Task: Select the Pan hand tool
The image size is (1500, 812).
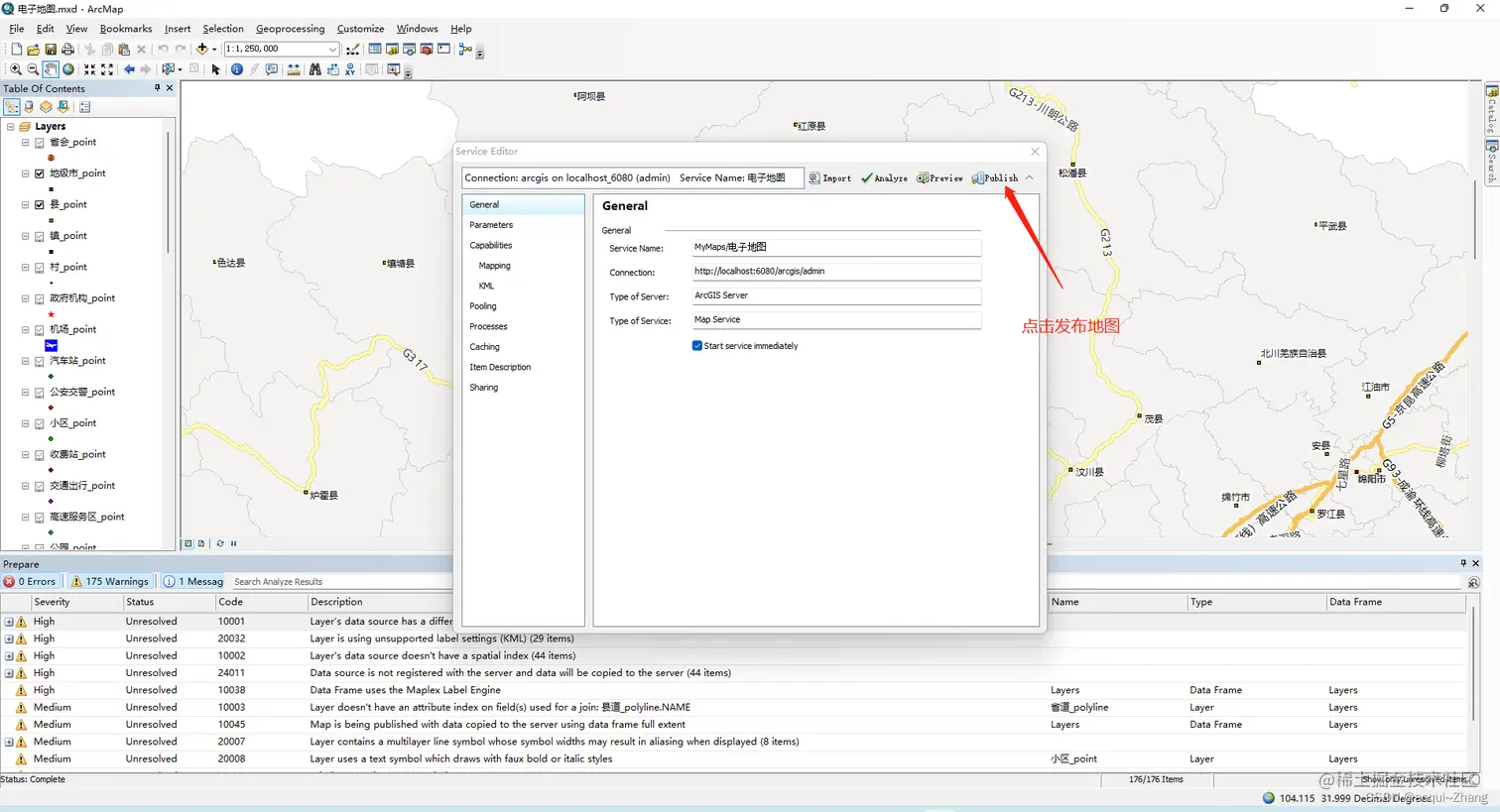Action: click(51, 69)
